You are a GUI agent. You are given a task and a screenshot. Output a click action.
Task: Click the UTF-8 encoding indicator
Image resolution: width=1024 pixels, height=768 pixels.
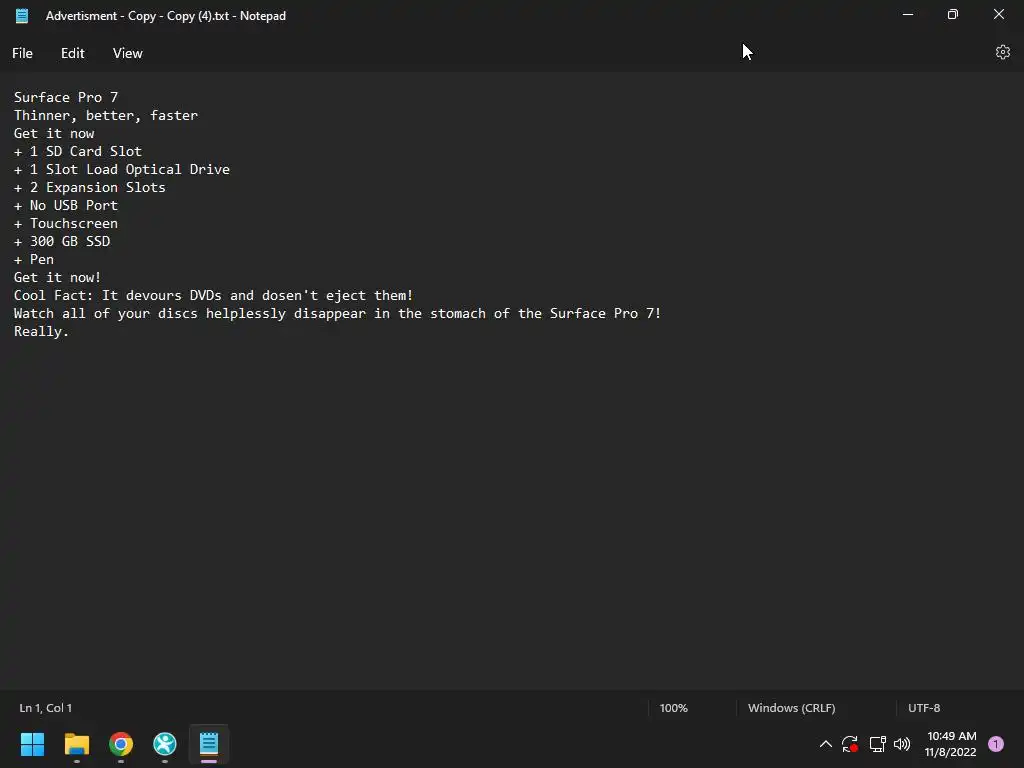coord(924,708)
